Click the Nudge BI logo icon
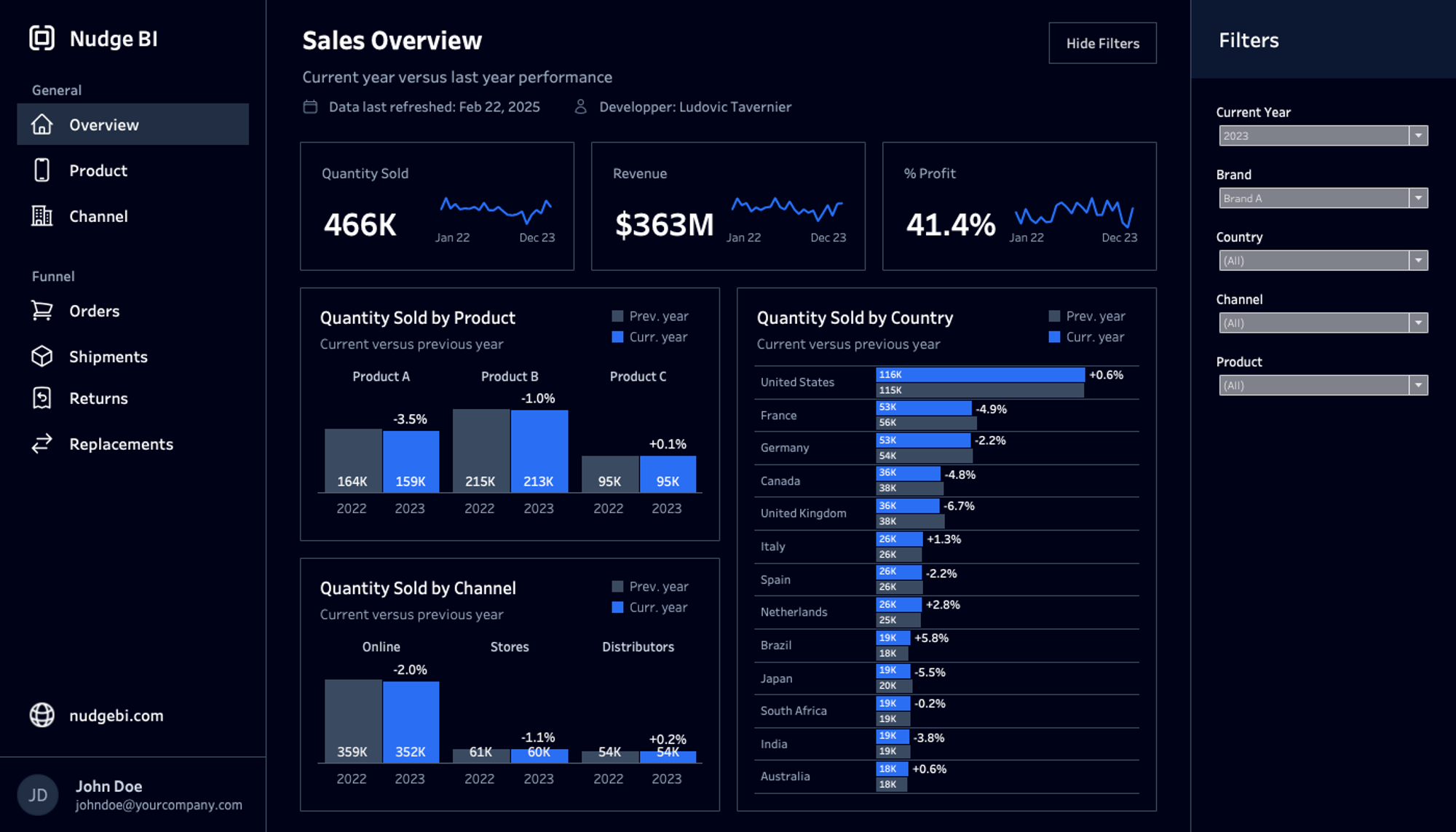 pos(41,38)
